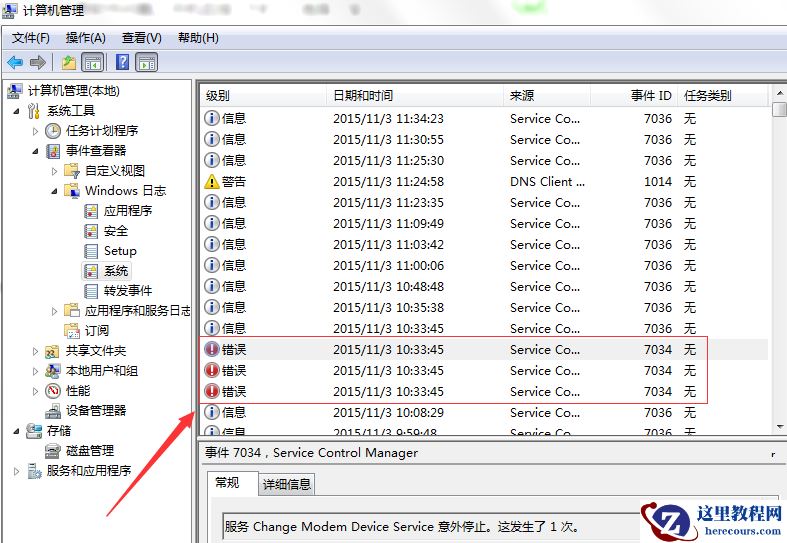This screenshot has width=787, height=543.
Task: Select the info event at 11:00:06
Action: 484,265
